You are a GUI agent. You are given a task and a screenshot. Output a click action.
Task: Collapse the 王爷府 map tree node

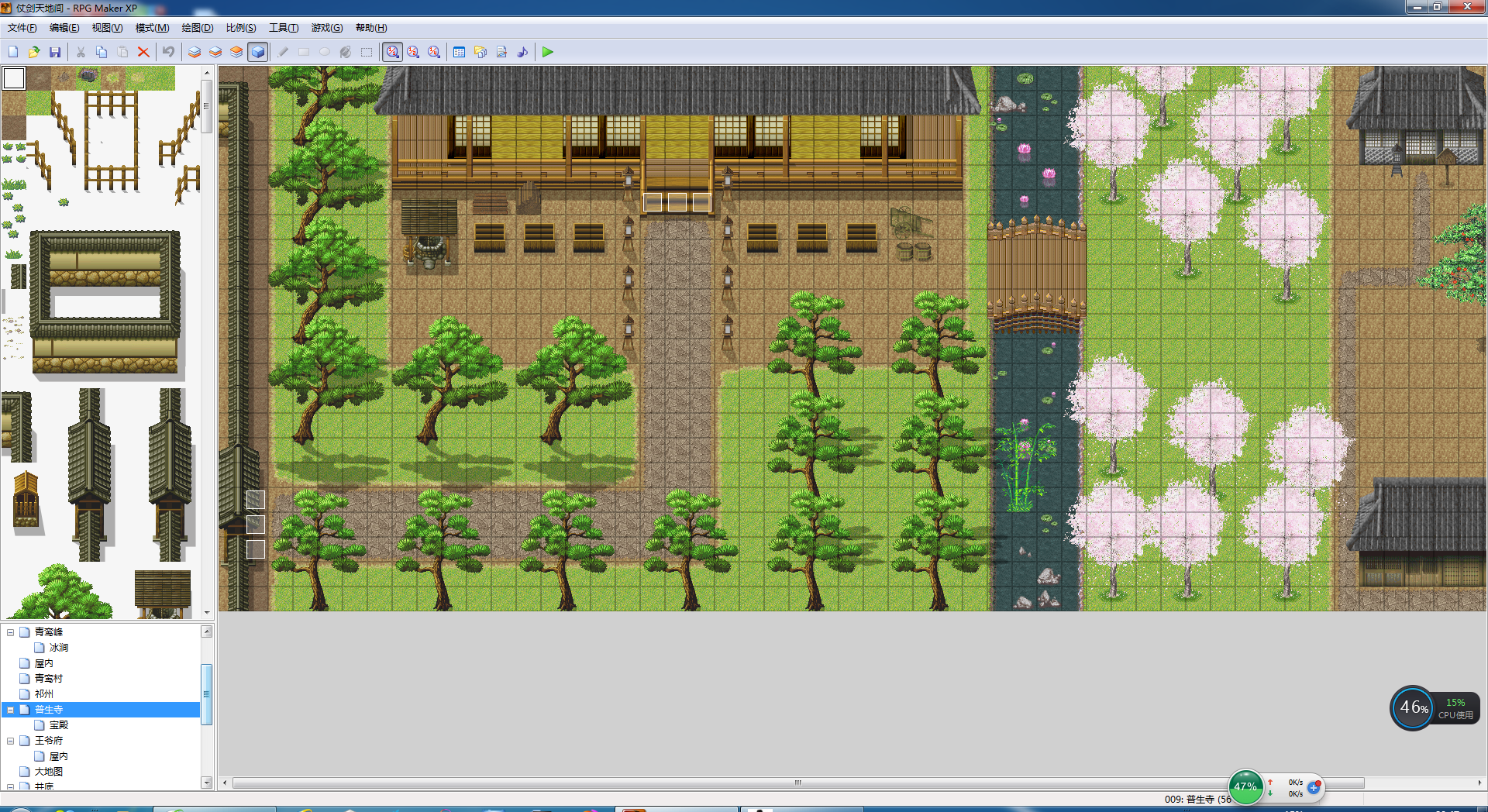(11, 741)
